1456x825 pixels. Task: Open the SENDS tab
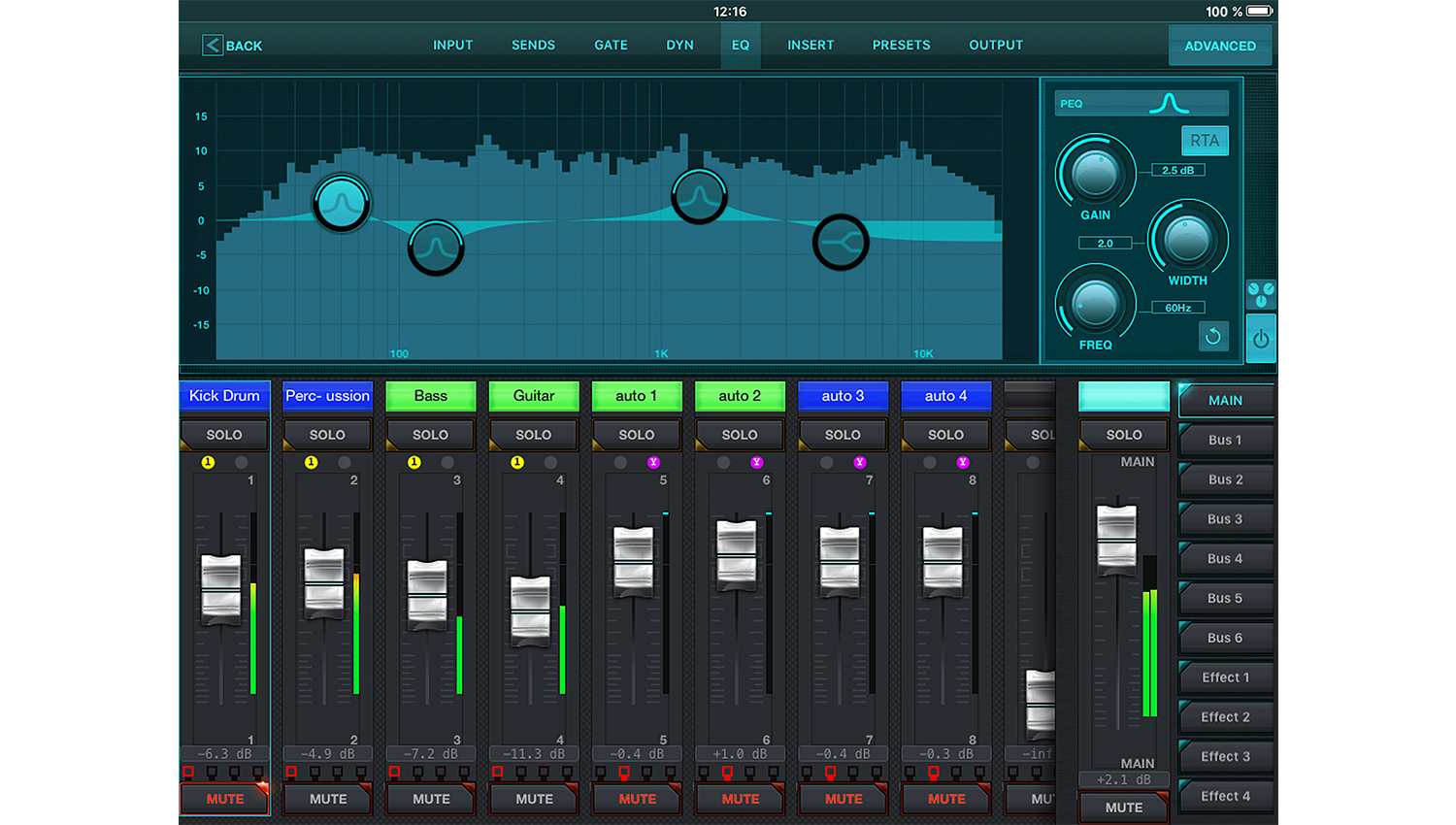pyautogui.click(x=533, y=45)
